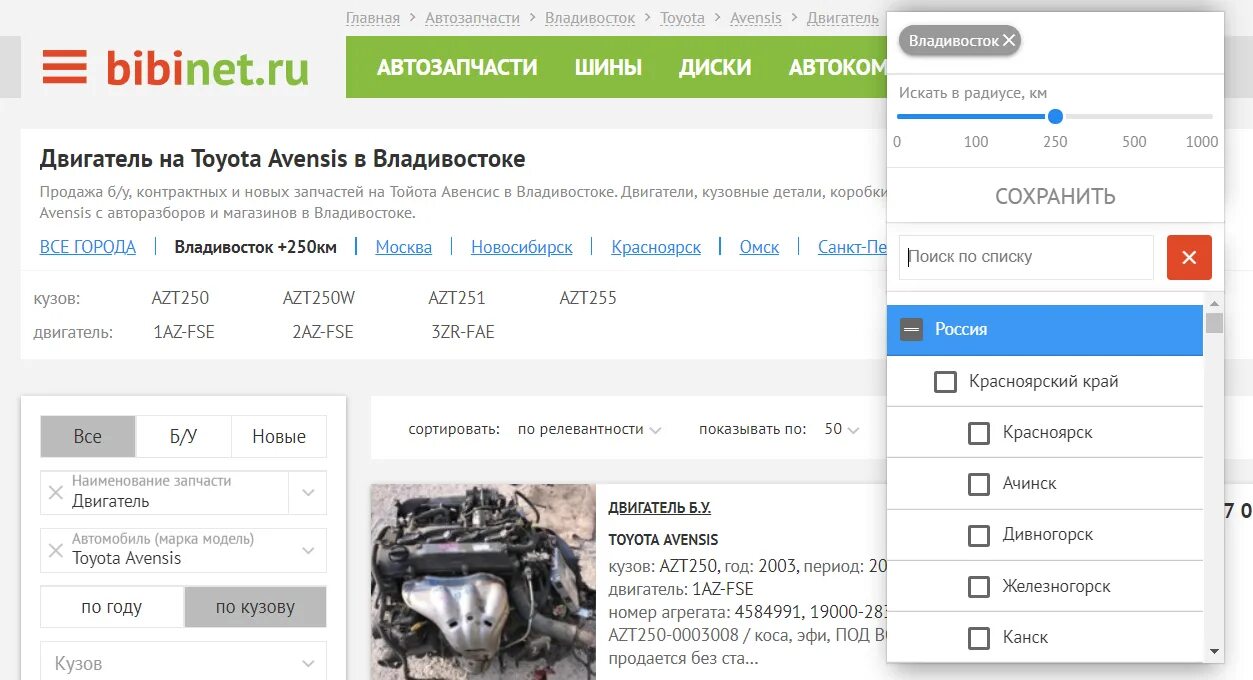Click the Поиск по списку input field
Viewport: 1253px width, 680px height.
(1026, 257)
